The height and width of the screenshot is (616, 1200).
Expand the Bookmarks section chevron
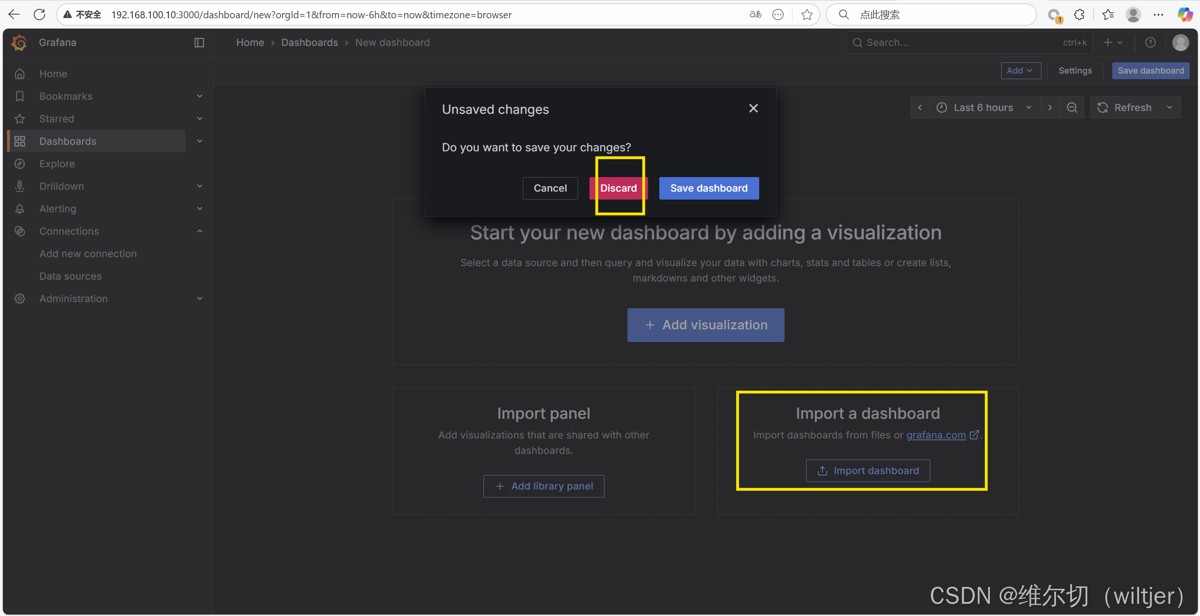pos(199,96)
